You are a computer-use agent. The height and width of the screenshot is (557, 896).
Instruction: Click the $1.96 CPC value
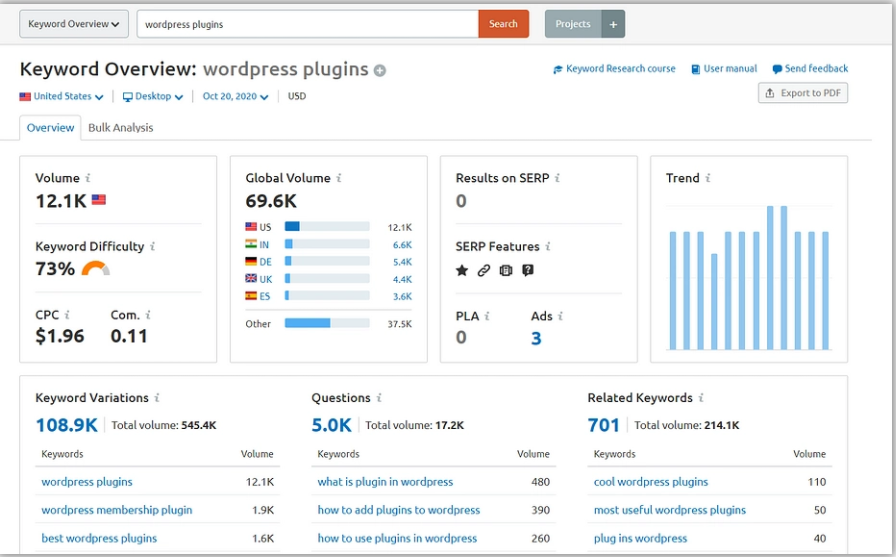pyautogui.click(x=60, y=336)
